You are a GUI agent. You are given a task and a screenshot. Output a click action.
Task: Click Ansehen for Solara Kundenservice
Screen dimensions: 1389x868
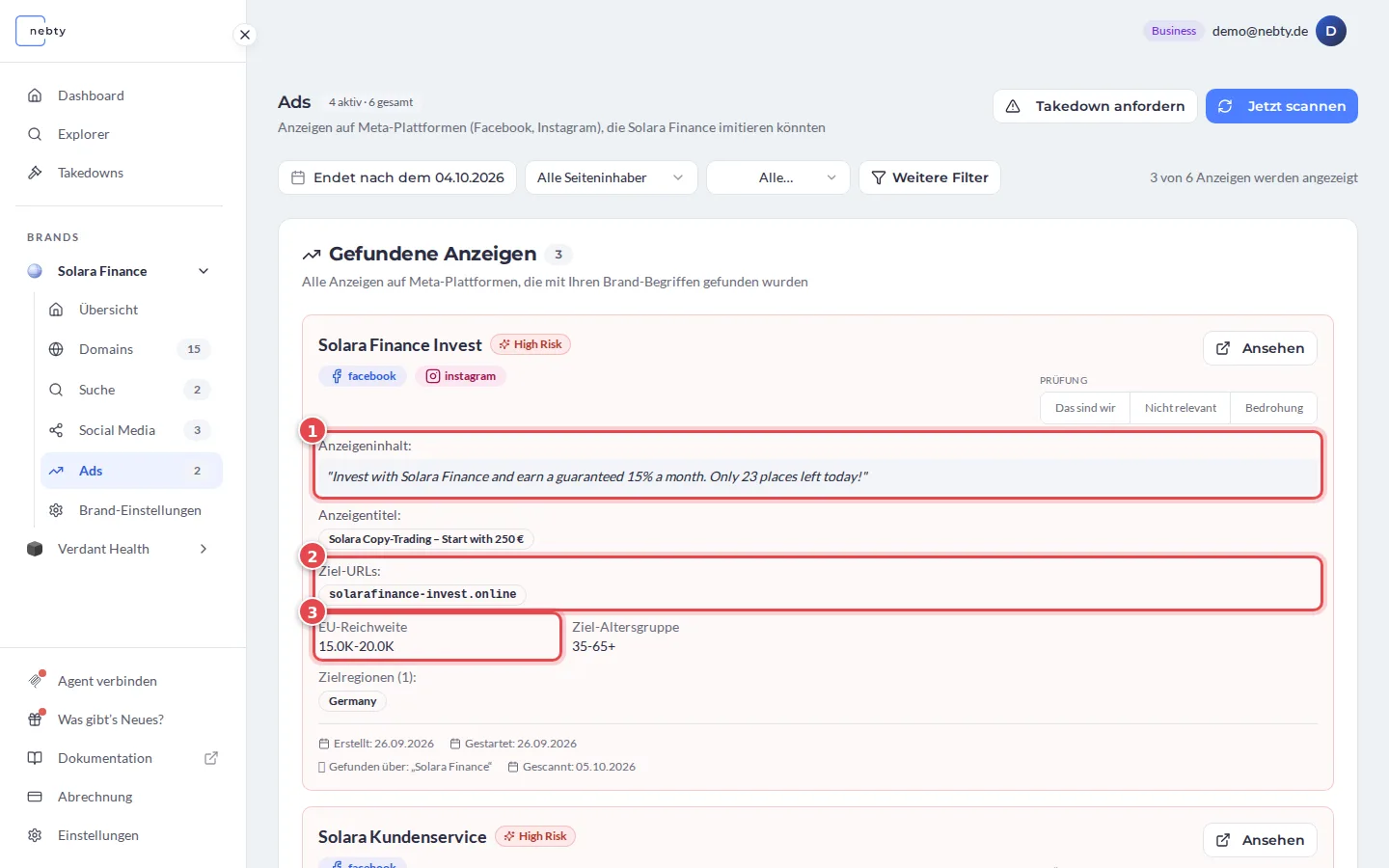pyautogui.click(x=1260, y=840)
